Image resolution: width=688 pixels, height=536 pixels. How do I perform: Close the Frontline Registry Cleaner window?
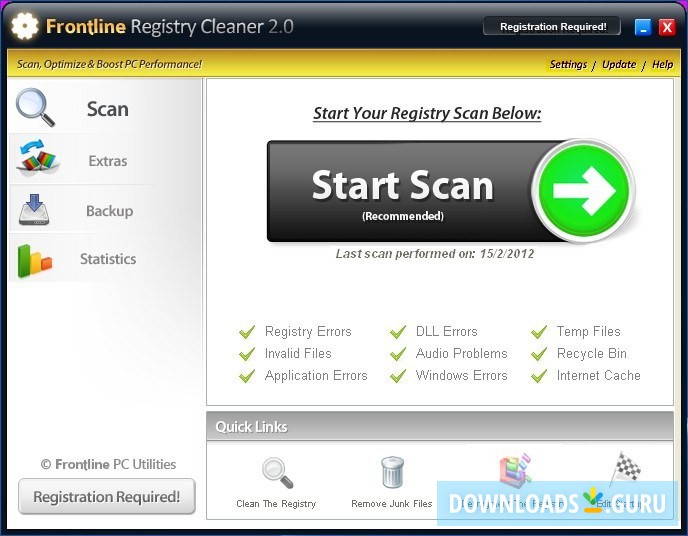666,27
